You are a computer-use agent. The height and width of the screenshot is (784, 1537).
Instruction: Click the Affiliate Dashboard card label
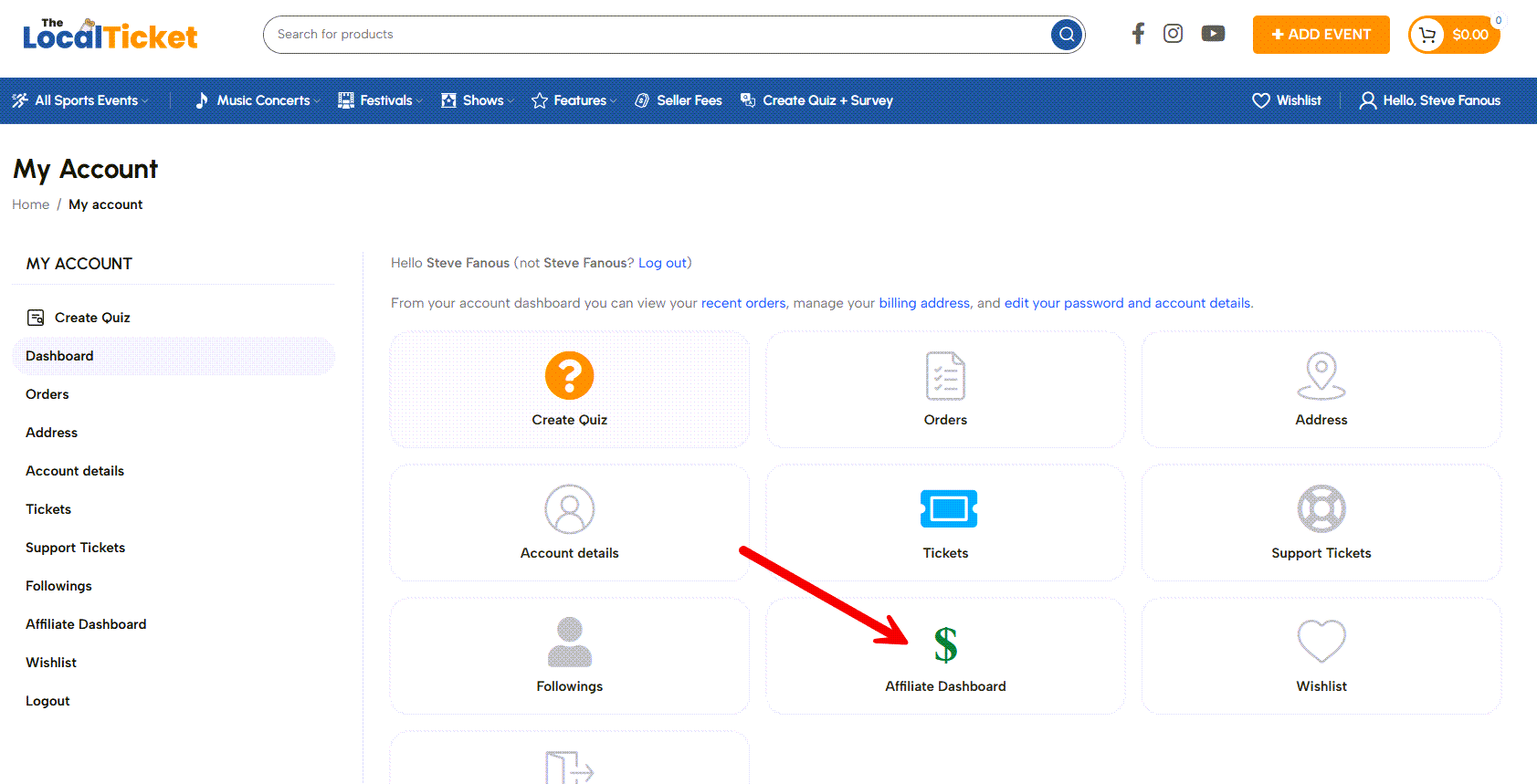[945, 686]
